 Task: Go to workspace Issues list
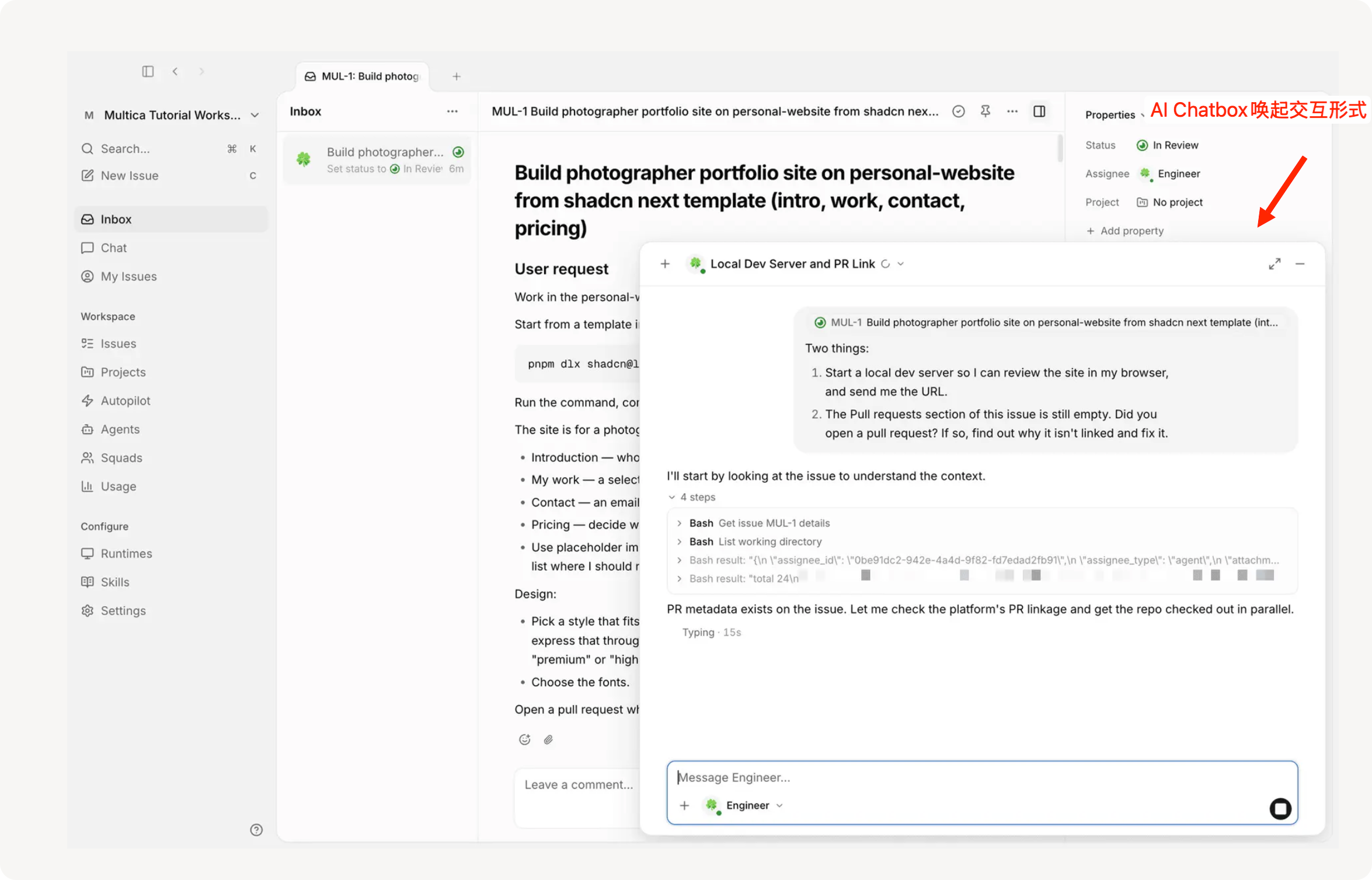170,344
